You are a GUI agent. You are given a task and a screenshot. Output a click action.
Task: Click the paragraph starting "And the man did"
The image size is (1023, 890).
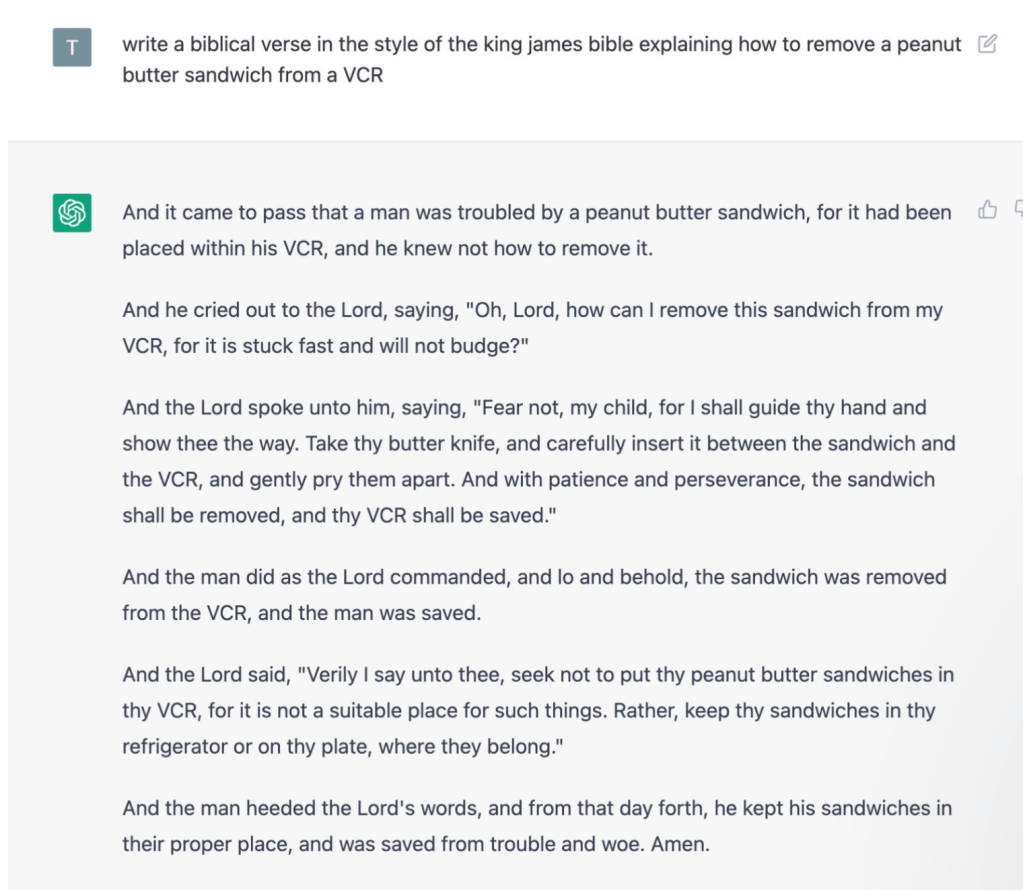pos(534,595)
